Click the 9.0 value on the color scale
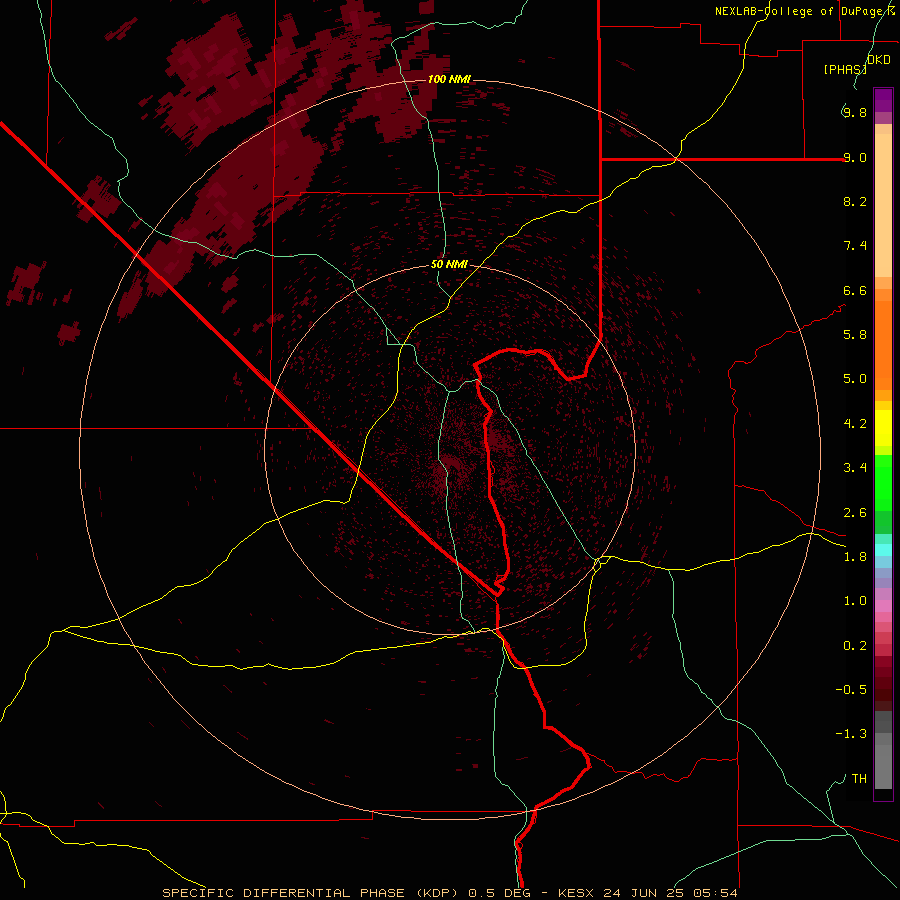The image size is (900, 900). [855, 157]
